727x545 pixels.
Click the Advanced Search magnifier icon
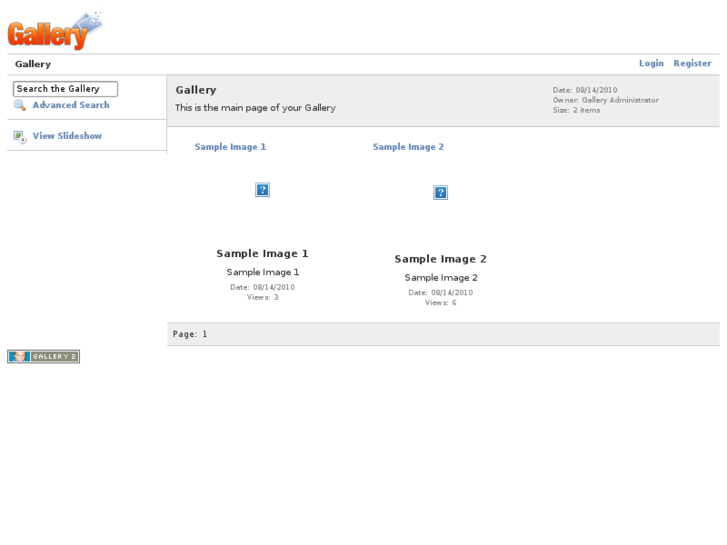19,105
